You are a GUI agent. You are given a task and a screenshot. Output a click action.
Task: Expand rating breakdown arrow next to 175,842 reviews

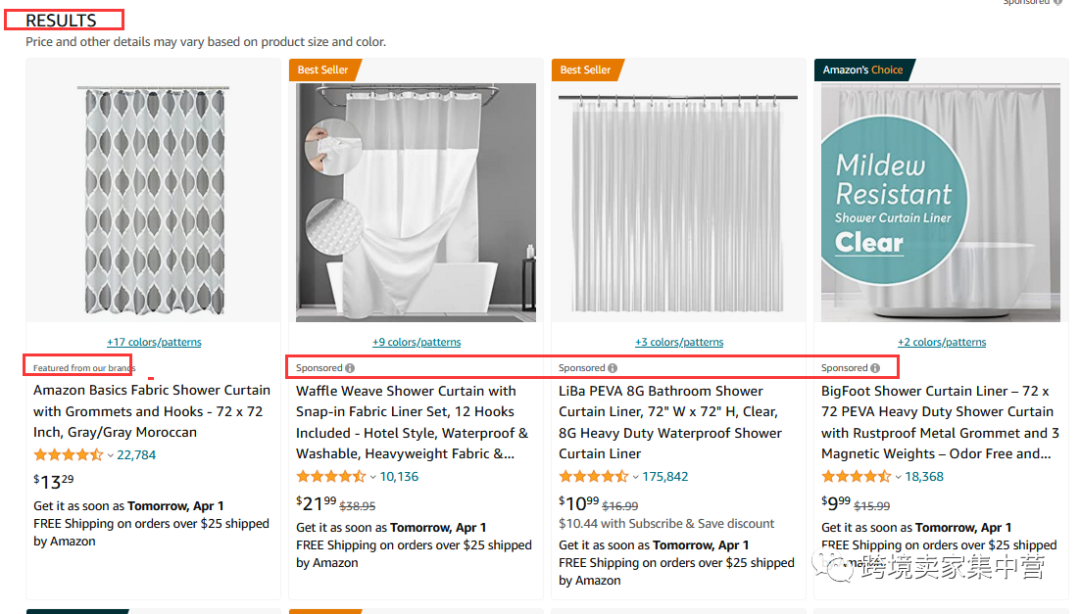click(636, 478)
